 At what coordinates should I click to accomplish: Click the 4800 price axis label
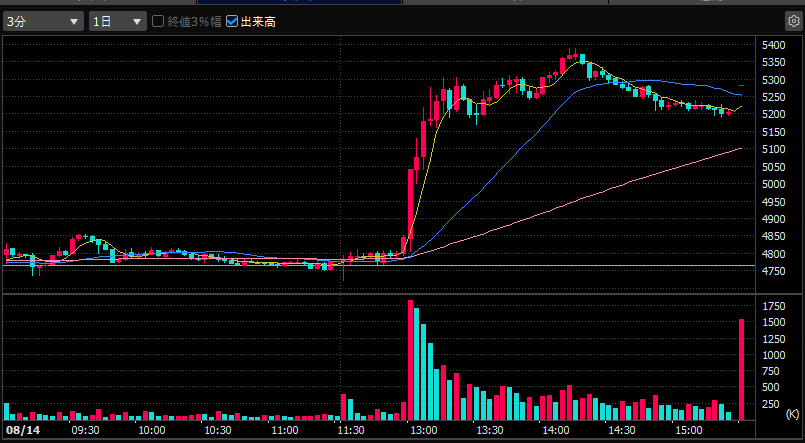click(773, 254)
